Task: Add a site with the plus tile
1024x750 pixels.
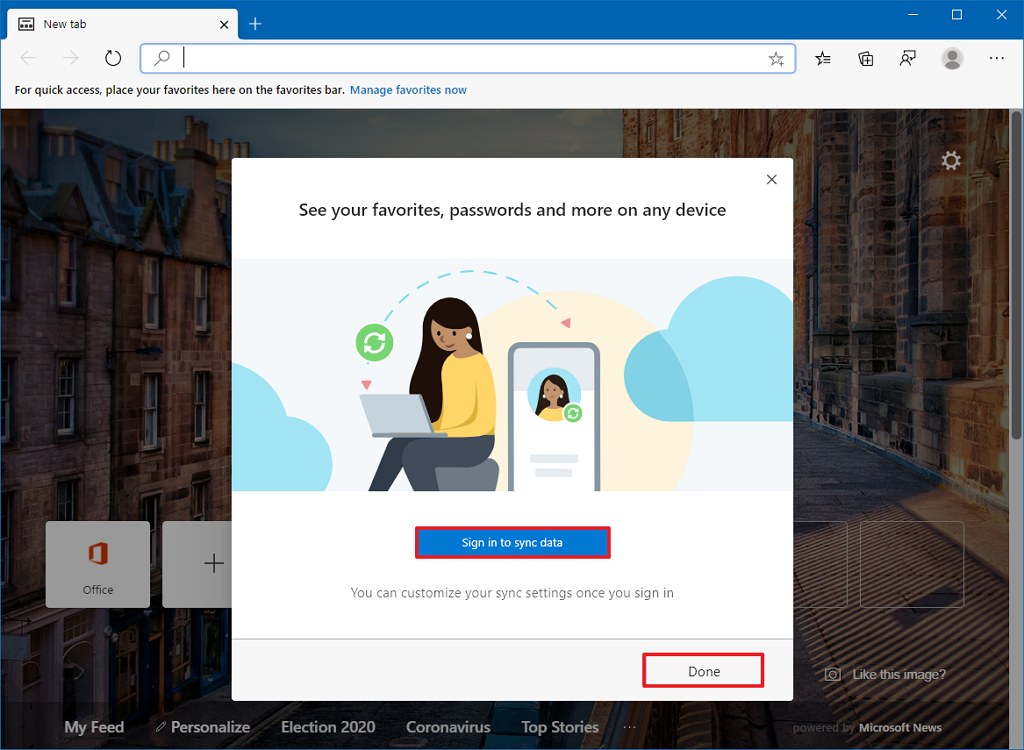Action: pyautogui.click(x=197, y=564)
